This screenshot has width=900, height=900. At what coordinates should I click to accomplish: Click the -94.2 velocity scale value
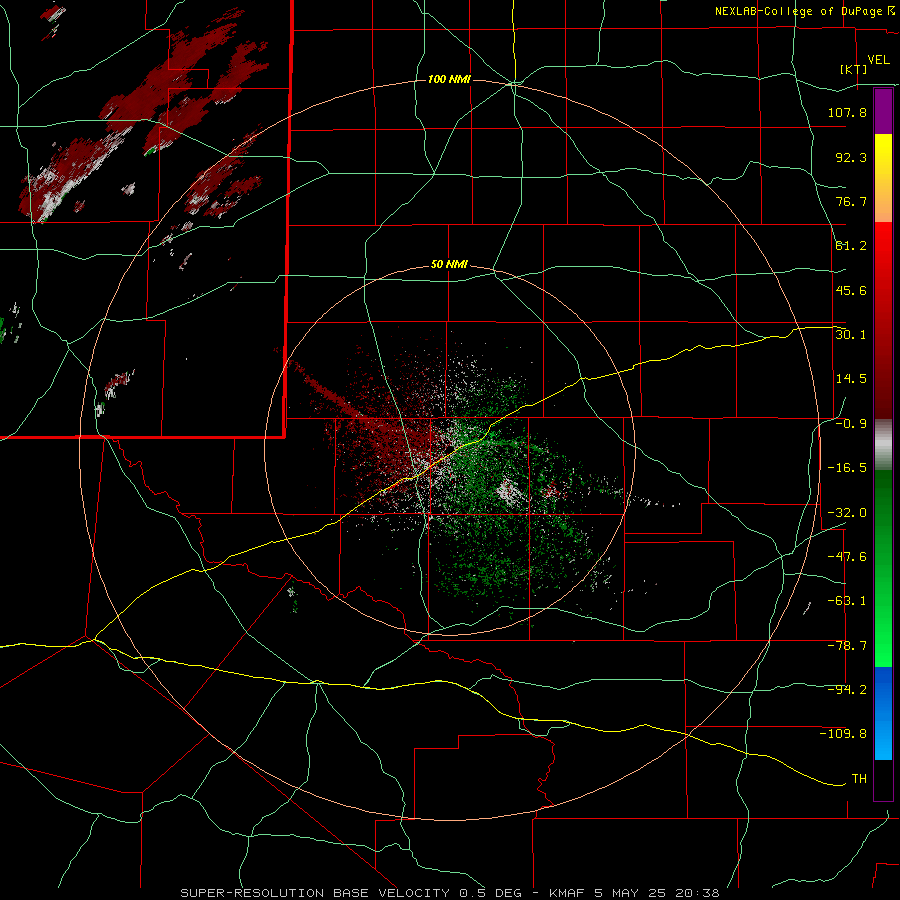(847, 690)
